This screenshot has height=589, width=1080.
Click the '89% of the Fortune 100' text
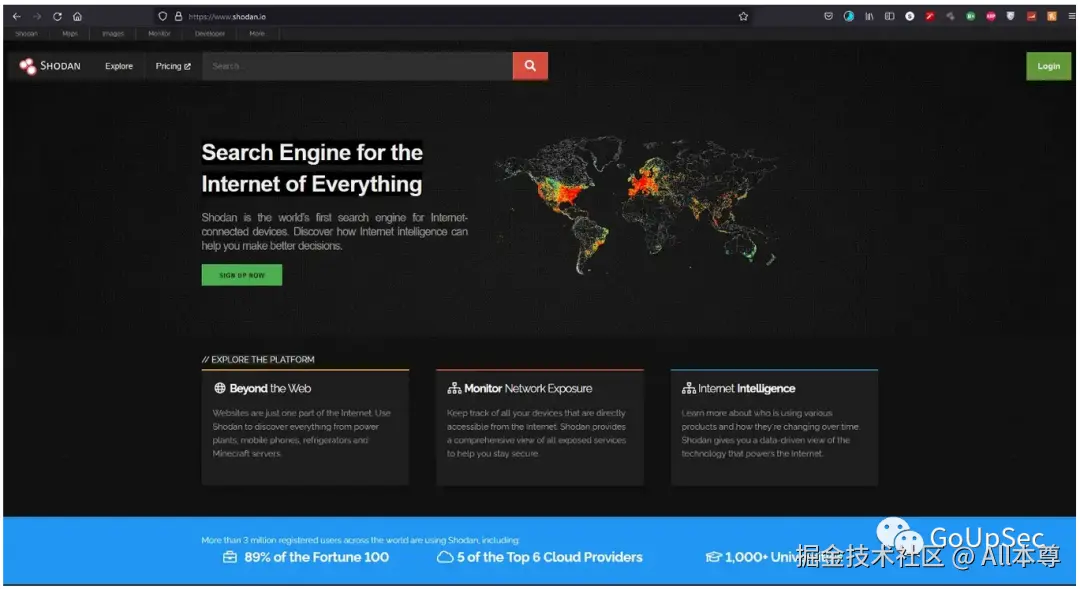click(x=316, y=557)
